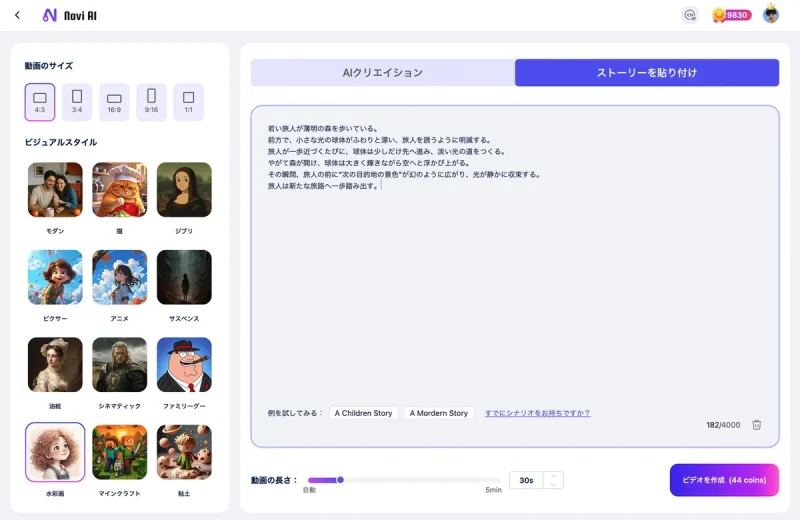This screenshot has height=520, width=800.
Task: Click the ビデオを作成 (44 coins) button
Action: [x=724, y=480]
